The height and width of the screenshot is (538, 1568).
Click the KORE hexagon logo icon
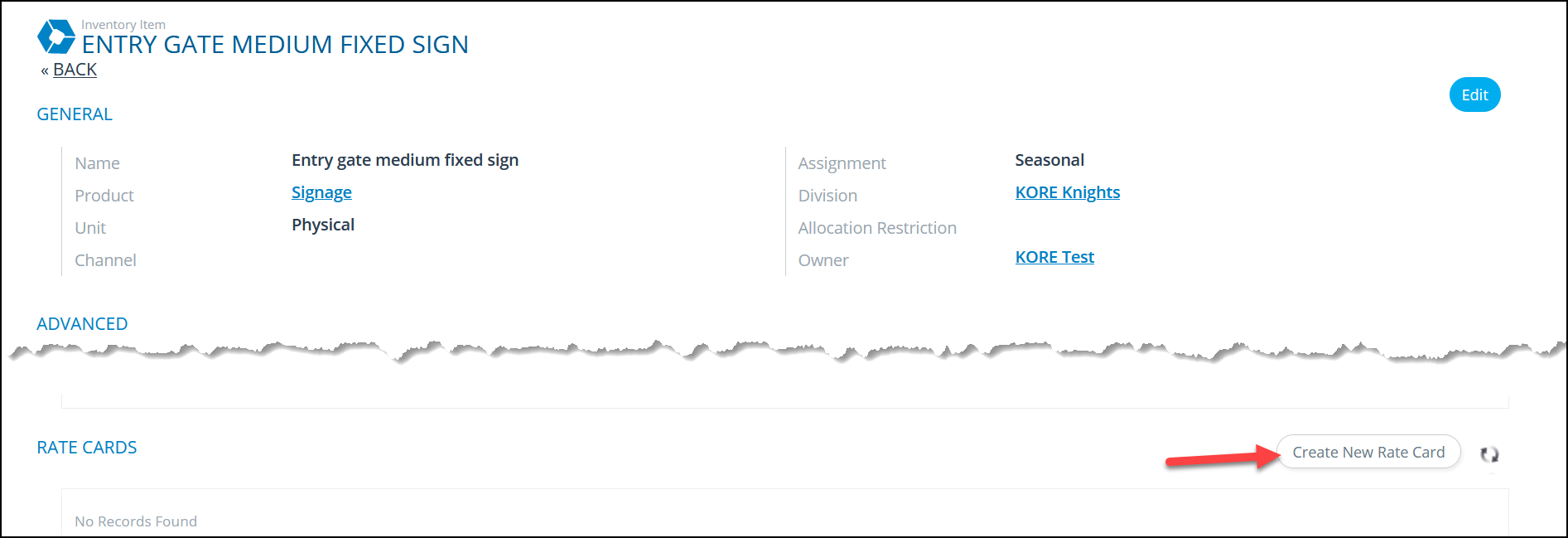point(56,36)
